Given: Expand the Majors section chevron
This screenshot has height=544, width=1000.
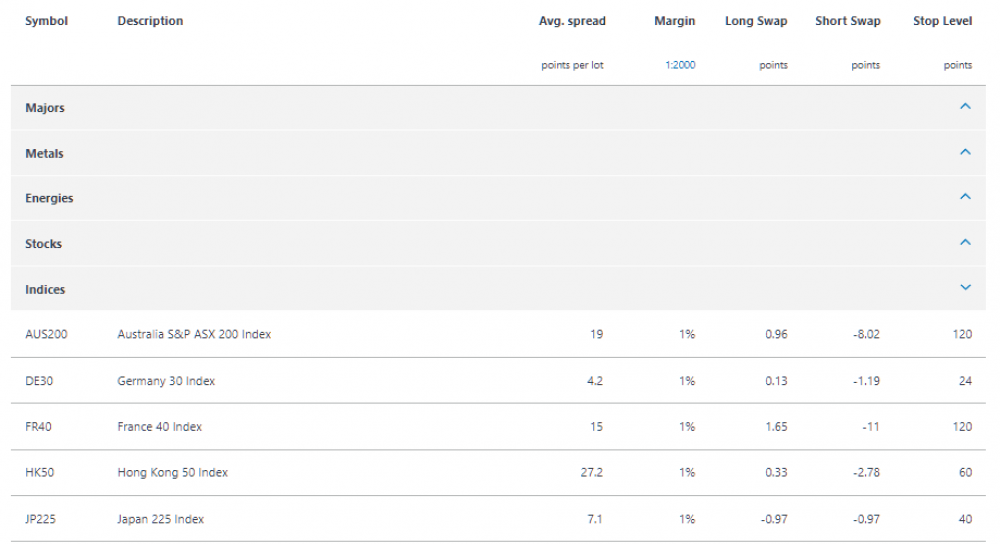Looking at the screenshot, I should (x=965, y=107).
